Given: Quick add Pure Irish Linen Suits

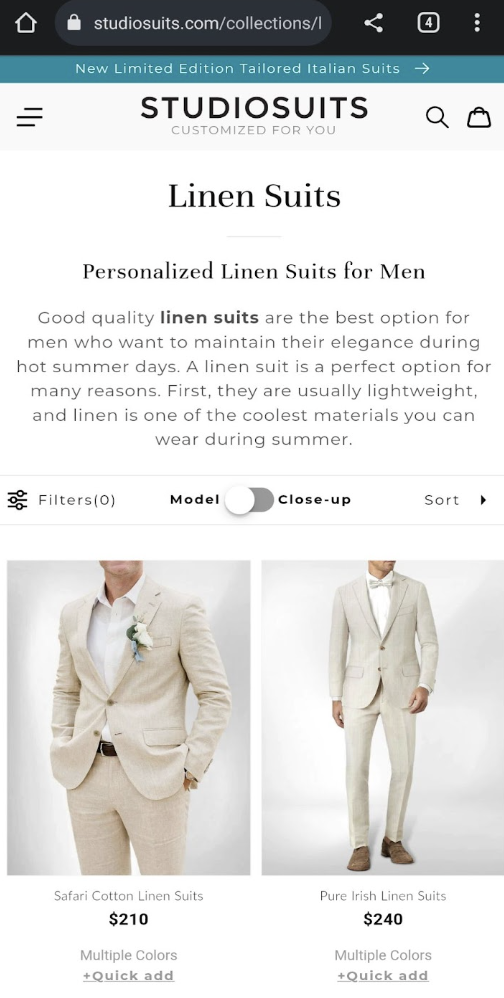Looking at the screenshot, I should (383, 976).
